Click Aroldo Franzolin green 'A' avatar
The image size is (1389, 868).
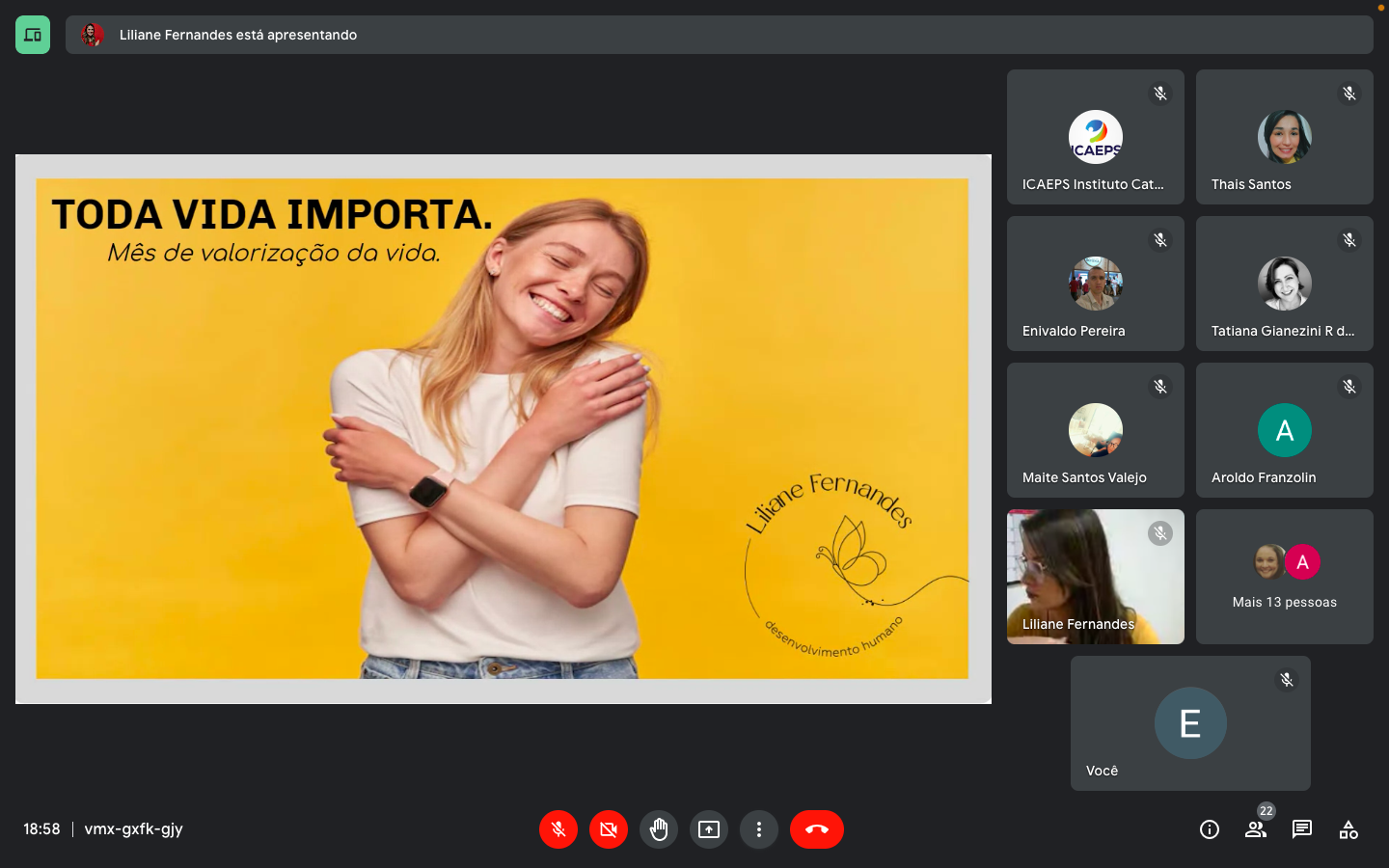pyautogui.click(x=1285, y=430)
